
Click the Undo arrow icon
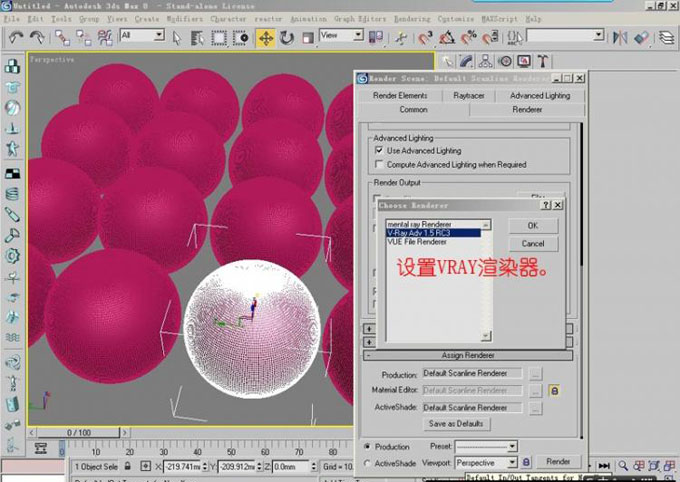[x=14, y=37]
